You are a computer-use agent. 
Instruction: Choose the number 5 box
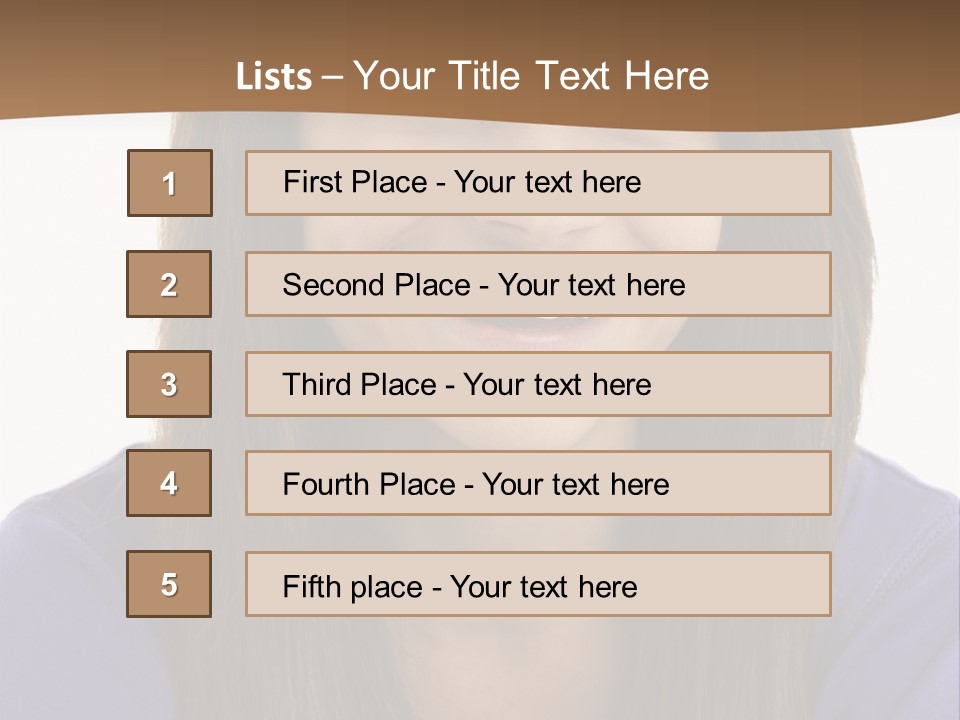[169, 585]
